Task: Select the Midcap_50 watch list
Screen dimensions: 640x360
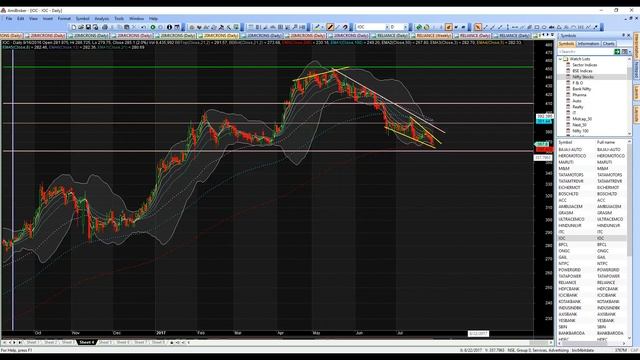Action: [582, 119]
